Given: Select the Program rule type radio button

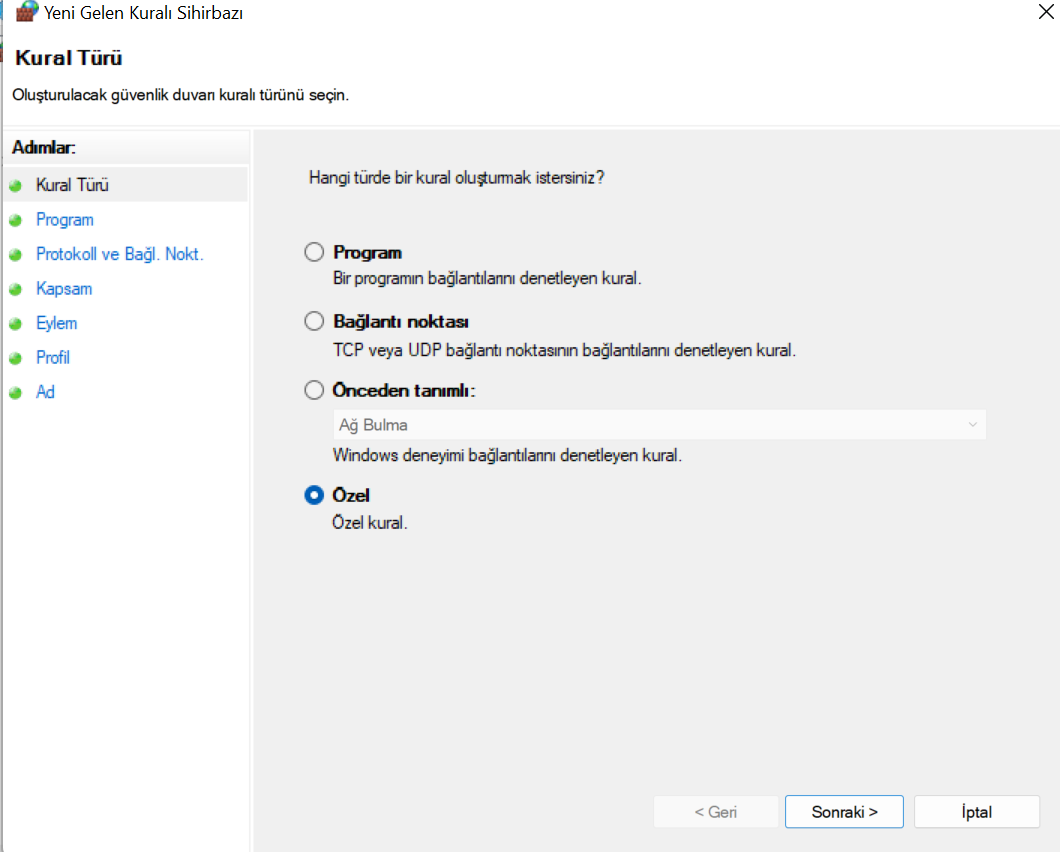Looking at the screenshot, I should click(x=314, y=253).
